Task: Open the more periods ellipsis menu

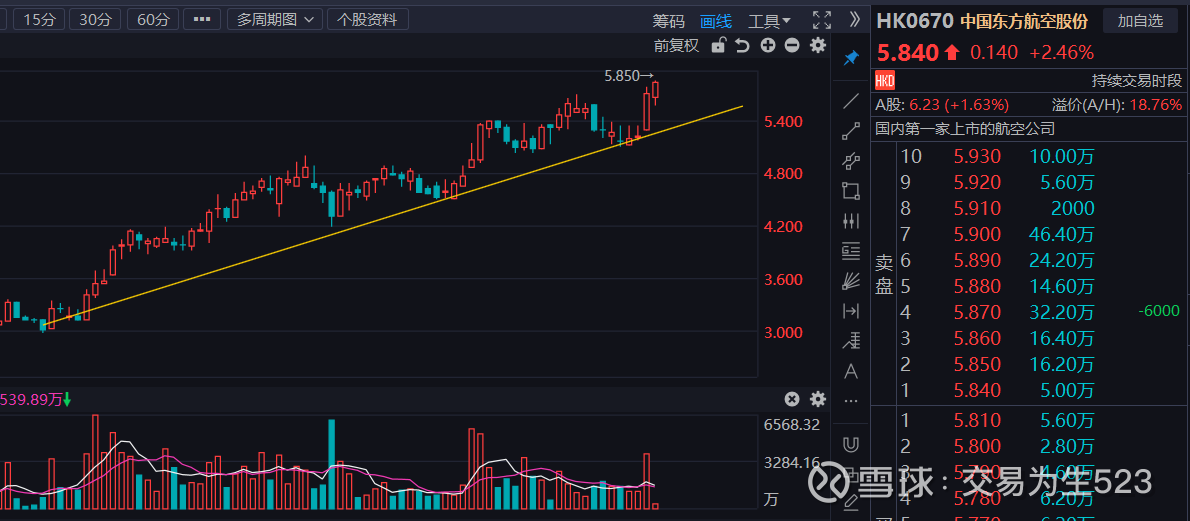Action: (202, 20)
